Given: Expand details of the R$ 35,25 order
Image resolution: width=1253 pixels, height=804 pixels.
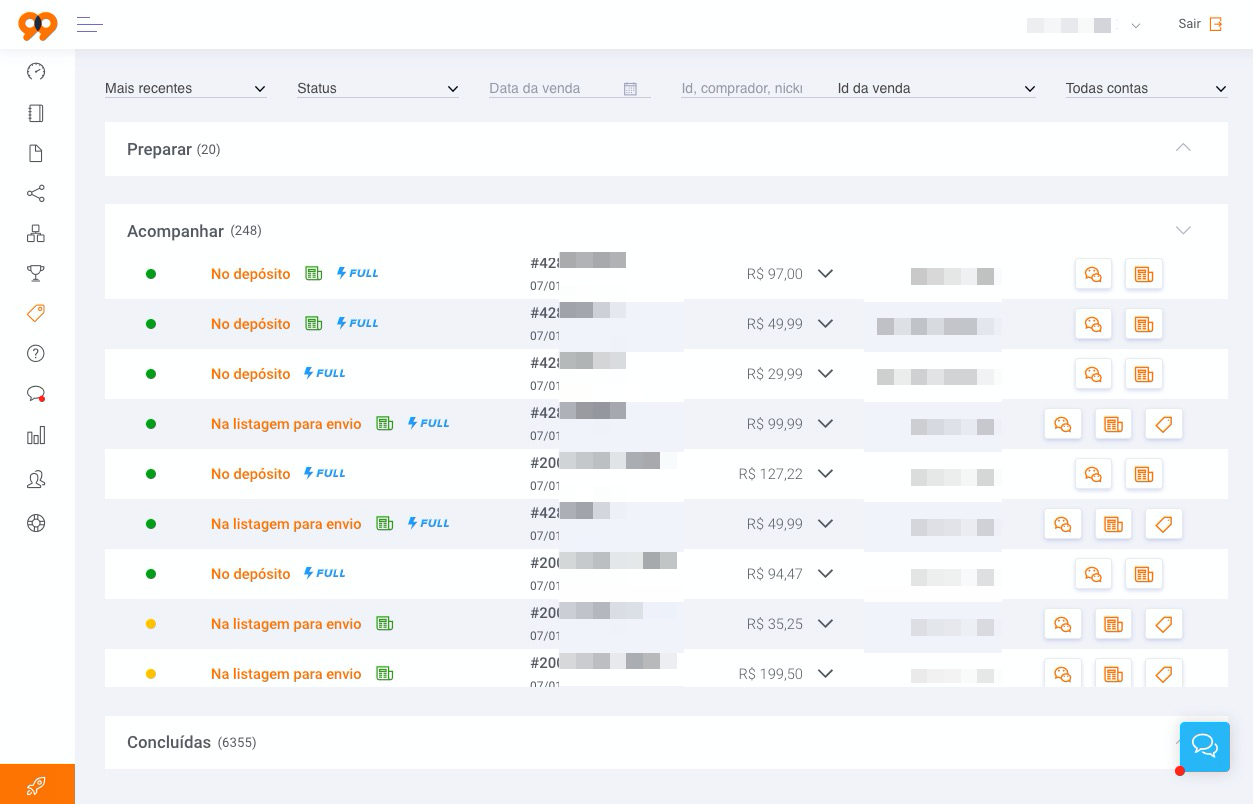Looking at the screenshot, I should point(825,623).
